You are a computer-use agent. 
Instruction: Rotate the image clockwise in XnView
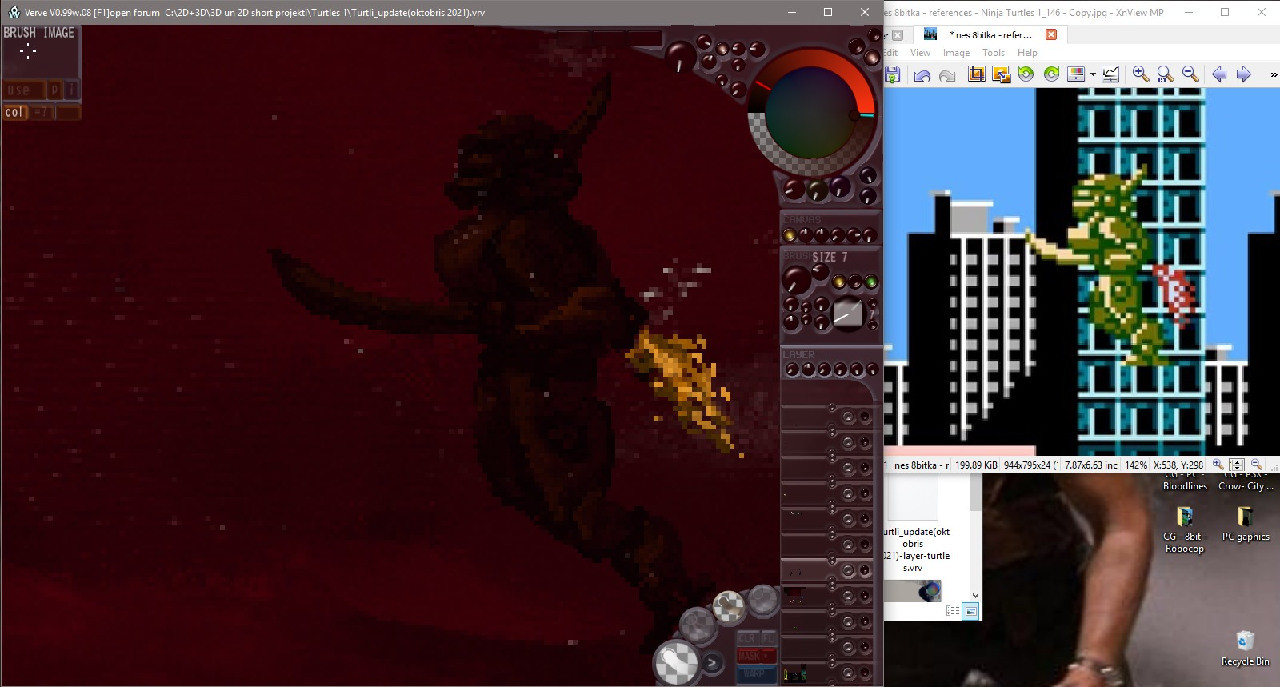pos(1052,74)
